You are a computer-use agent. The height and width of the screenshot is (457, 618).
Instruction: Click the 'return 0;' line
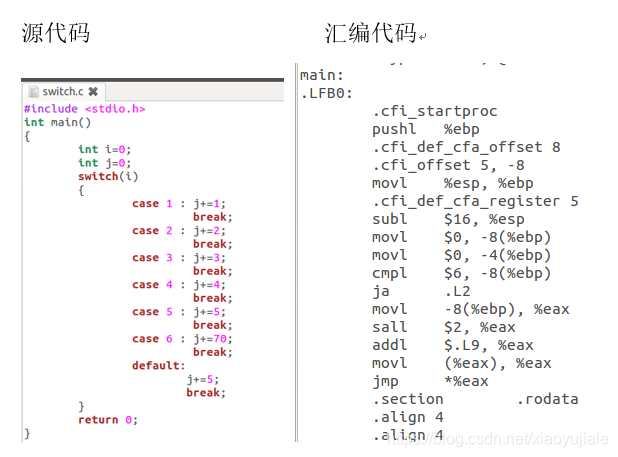click(108, 420)
